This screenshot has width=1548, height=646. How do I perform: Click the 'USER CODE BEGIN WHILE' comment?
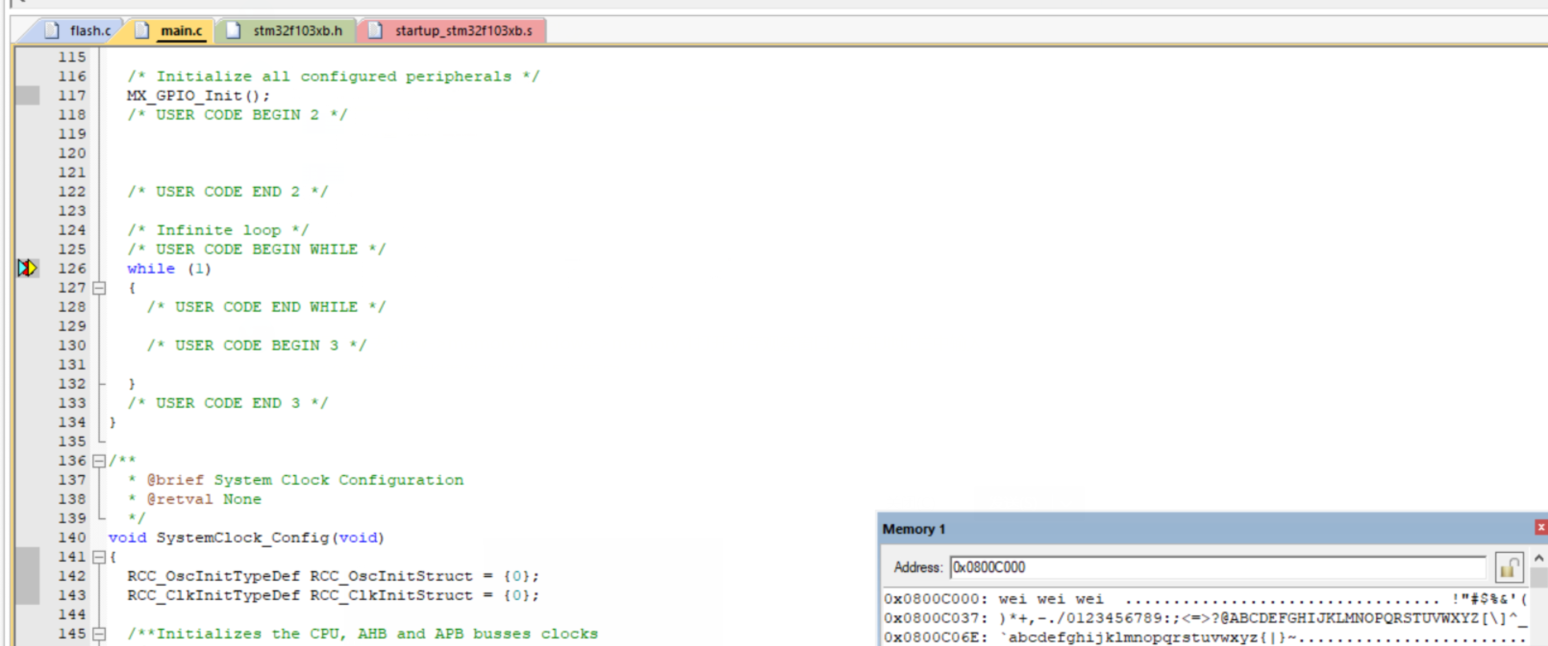coord(256,249)
